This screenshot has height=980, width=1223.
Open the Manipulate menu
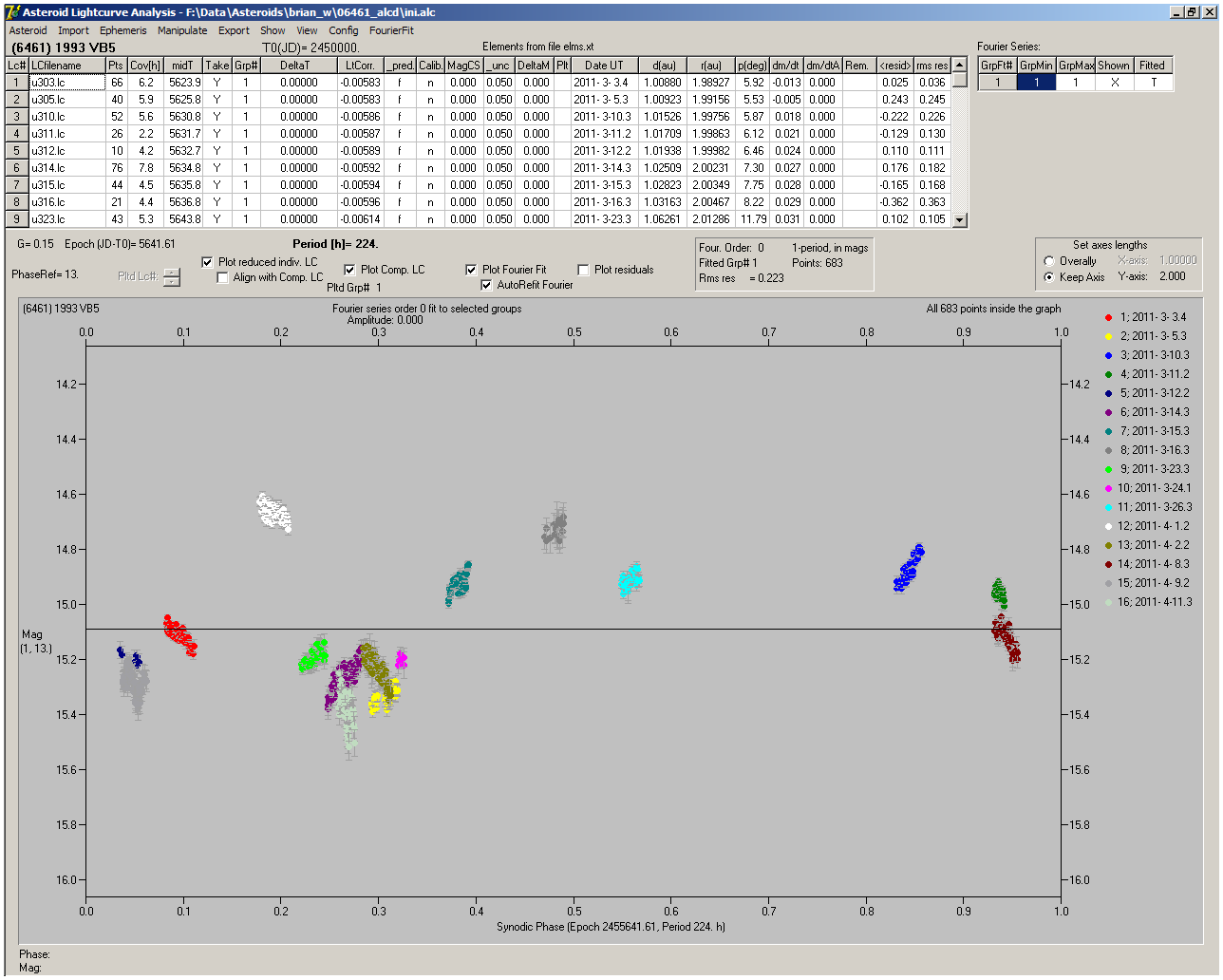point(182,30)
